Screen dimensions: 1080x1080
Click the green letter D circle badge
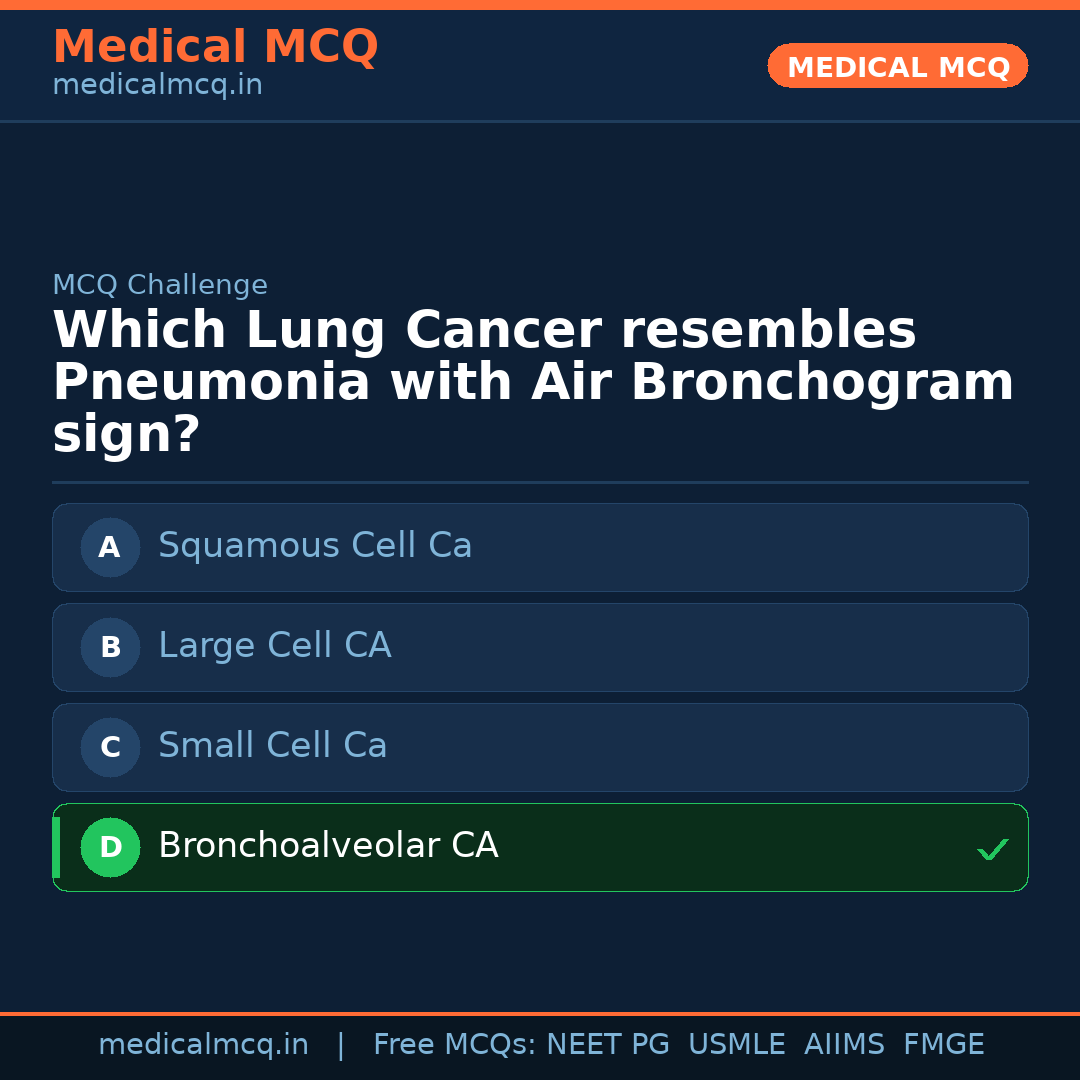tap(110, 847)
